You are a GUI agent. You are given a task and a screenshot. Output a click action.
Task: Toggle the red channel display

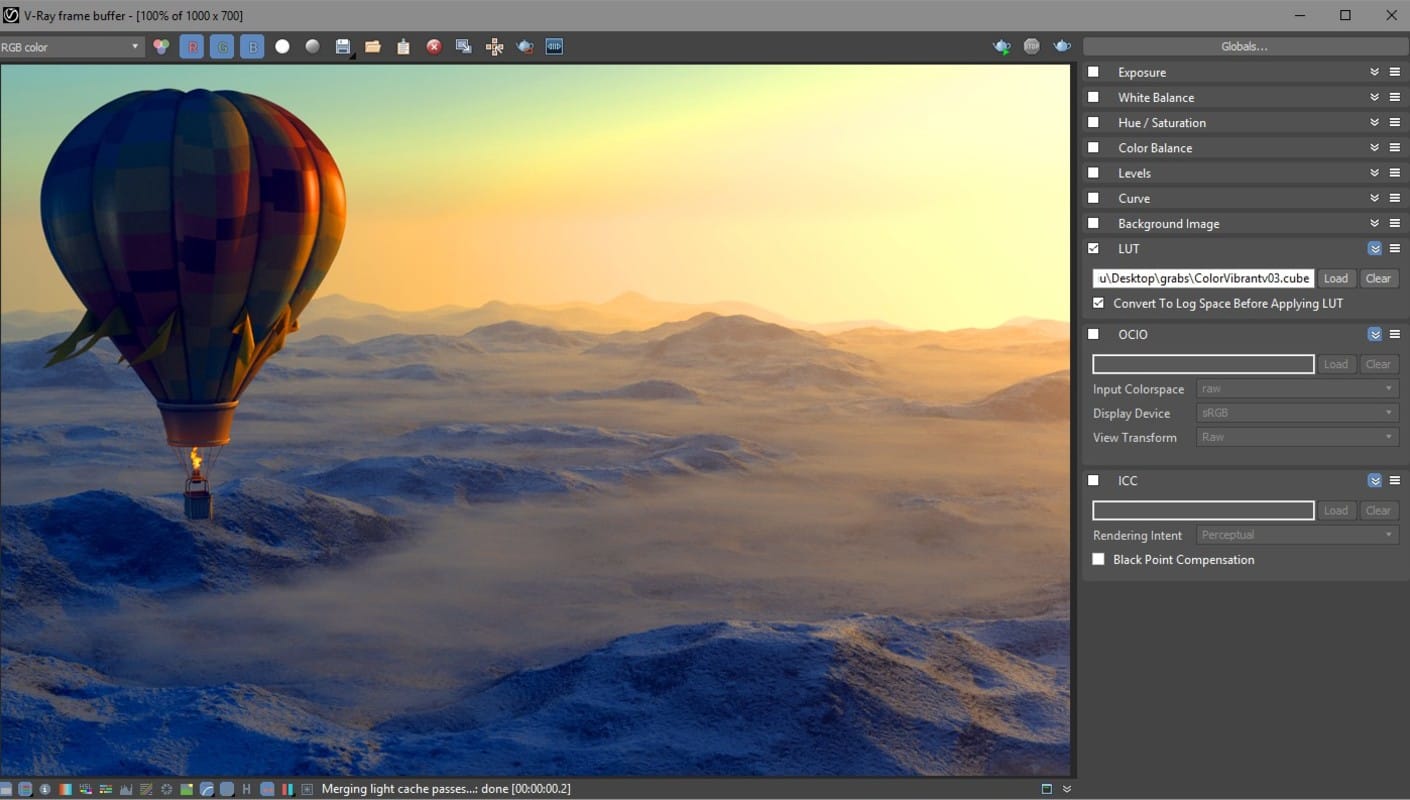(x=192, y=46)
